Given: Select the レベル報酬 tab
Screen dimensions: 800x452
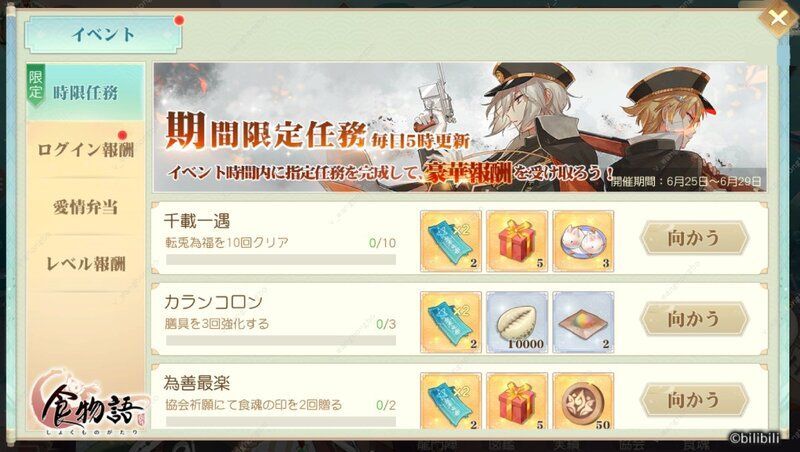Looking at the screenshot, I should (85, 264).
